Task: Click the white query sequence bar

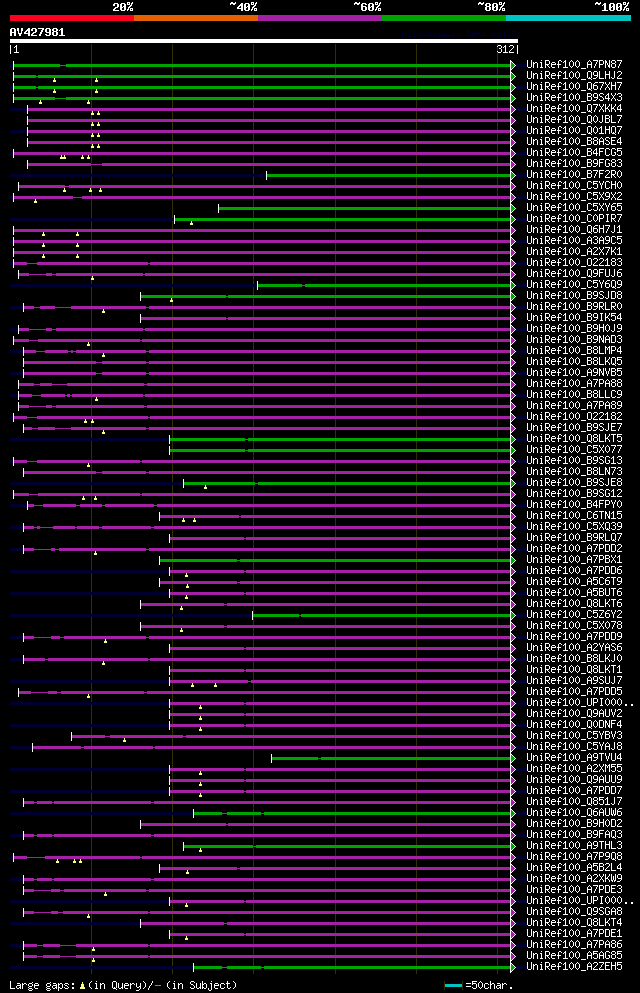Action: point(263,41)
